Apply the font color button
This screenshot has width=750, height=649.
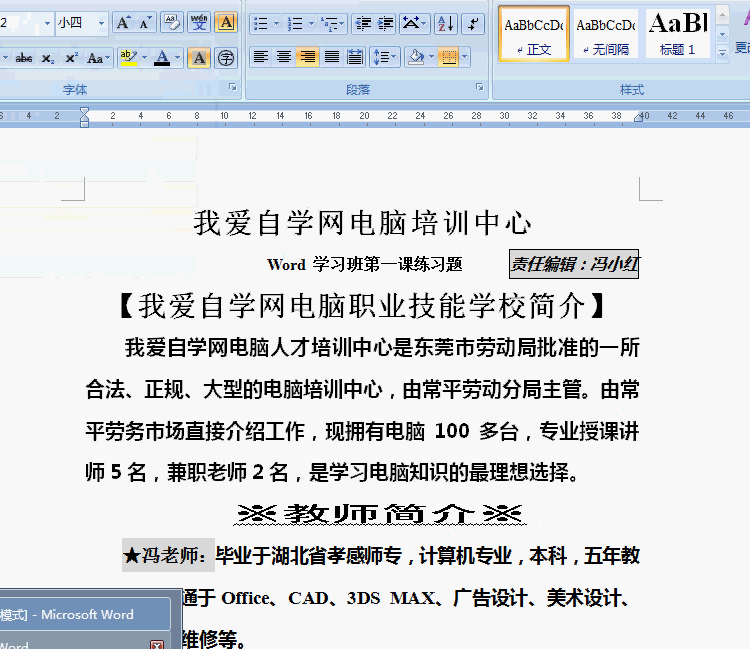(x=162, y=58)
